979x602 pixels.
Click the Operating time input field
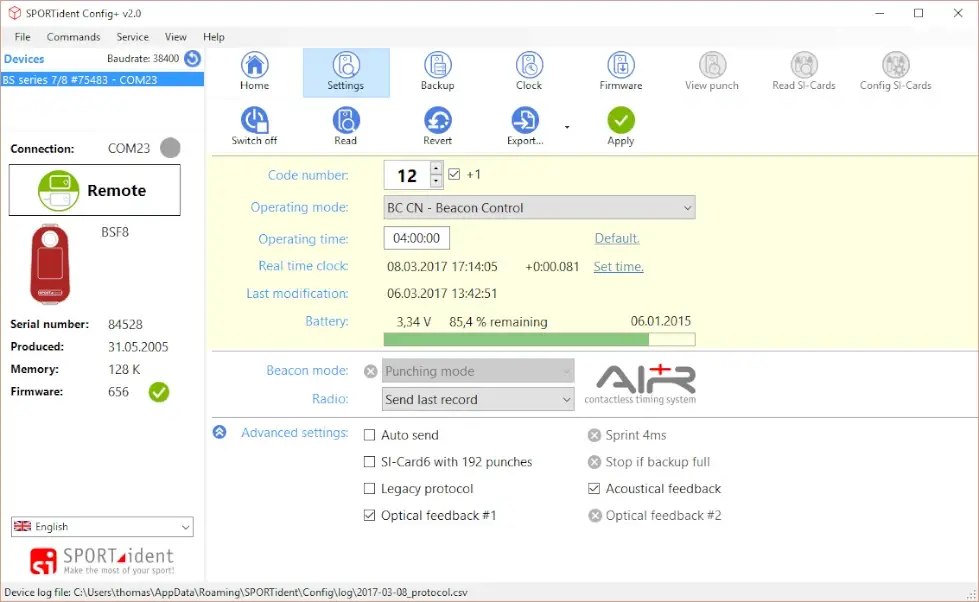[417, 239]
